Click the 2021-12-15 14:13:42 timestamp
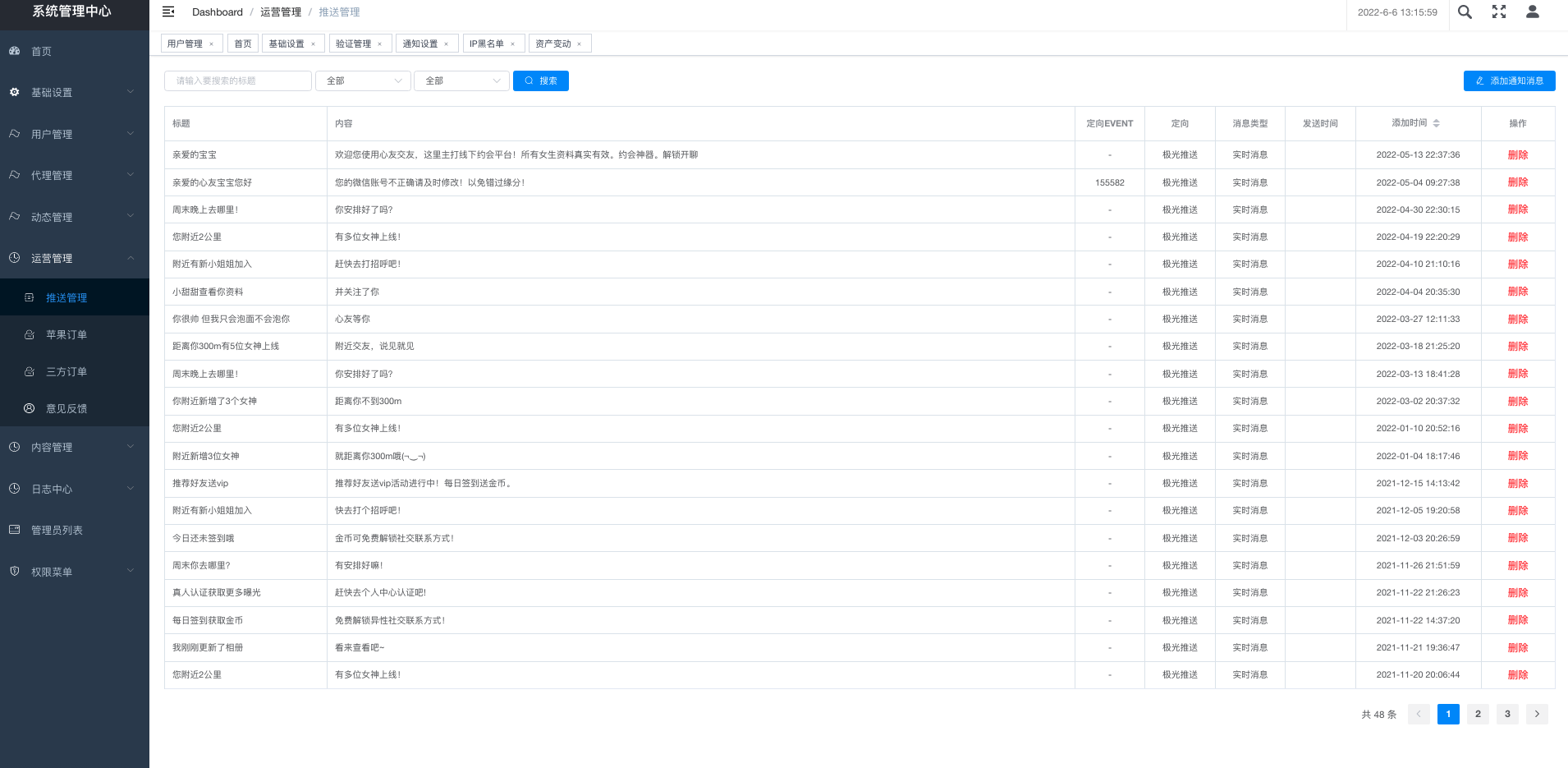Screen dimensions: 1568x768 coord(1418,483)
